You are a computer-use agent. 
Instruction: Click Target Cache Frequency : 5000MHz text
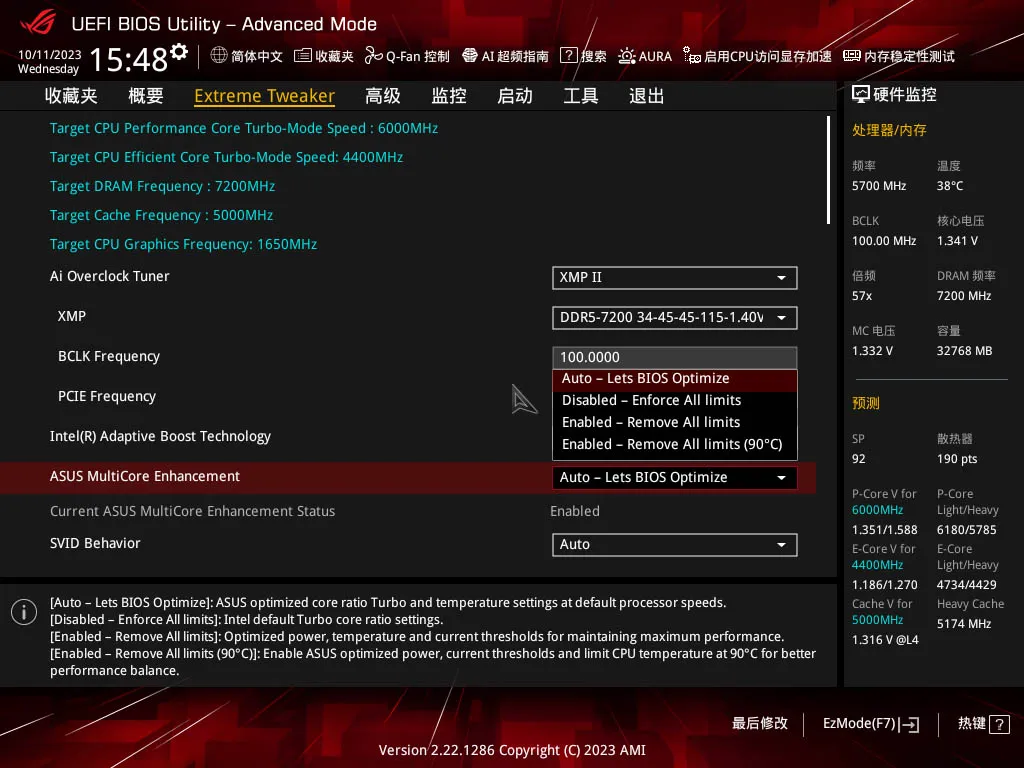tap(161, 215)
